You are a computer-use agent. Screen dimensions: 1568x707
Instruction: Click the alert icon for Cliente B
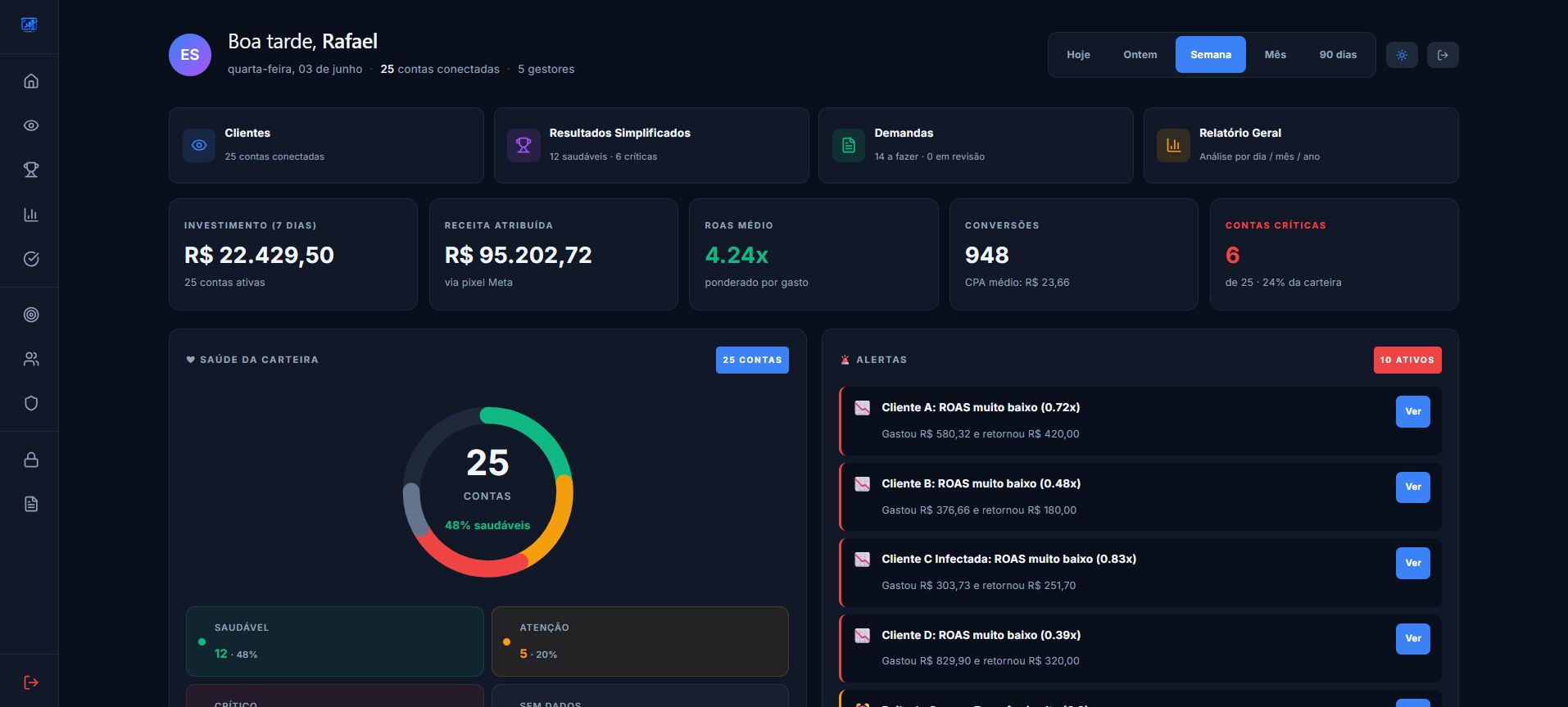click(862, 484)
